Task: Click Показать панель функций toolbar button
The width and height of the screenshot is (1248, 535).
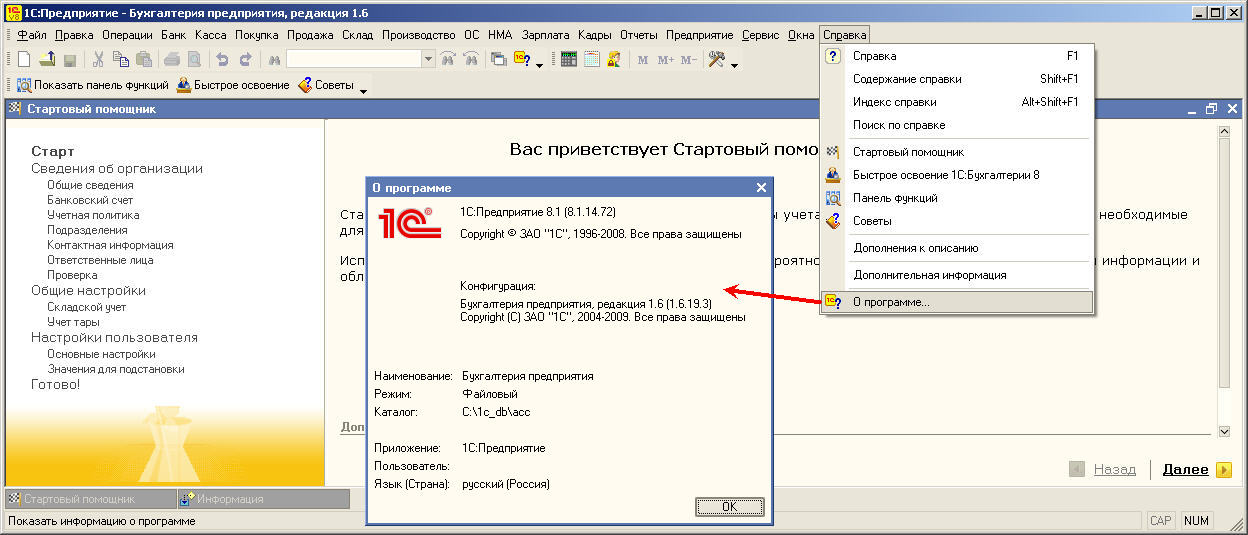Action: (x=92, y=86)
